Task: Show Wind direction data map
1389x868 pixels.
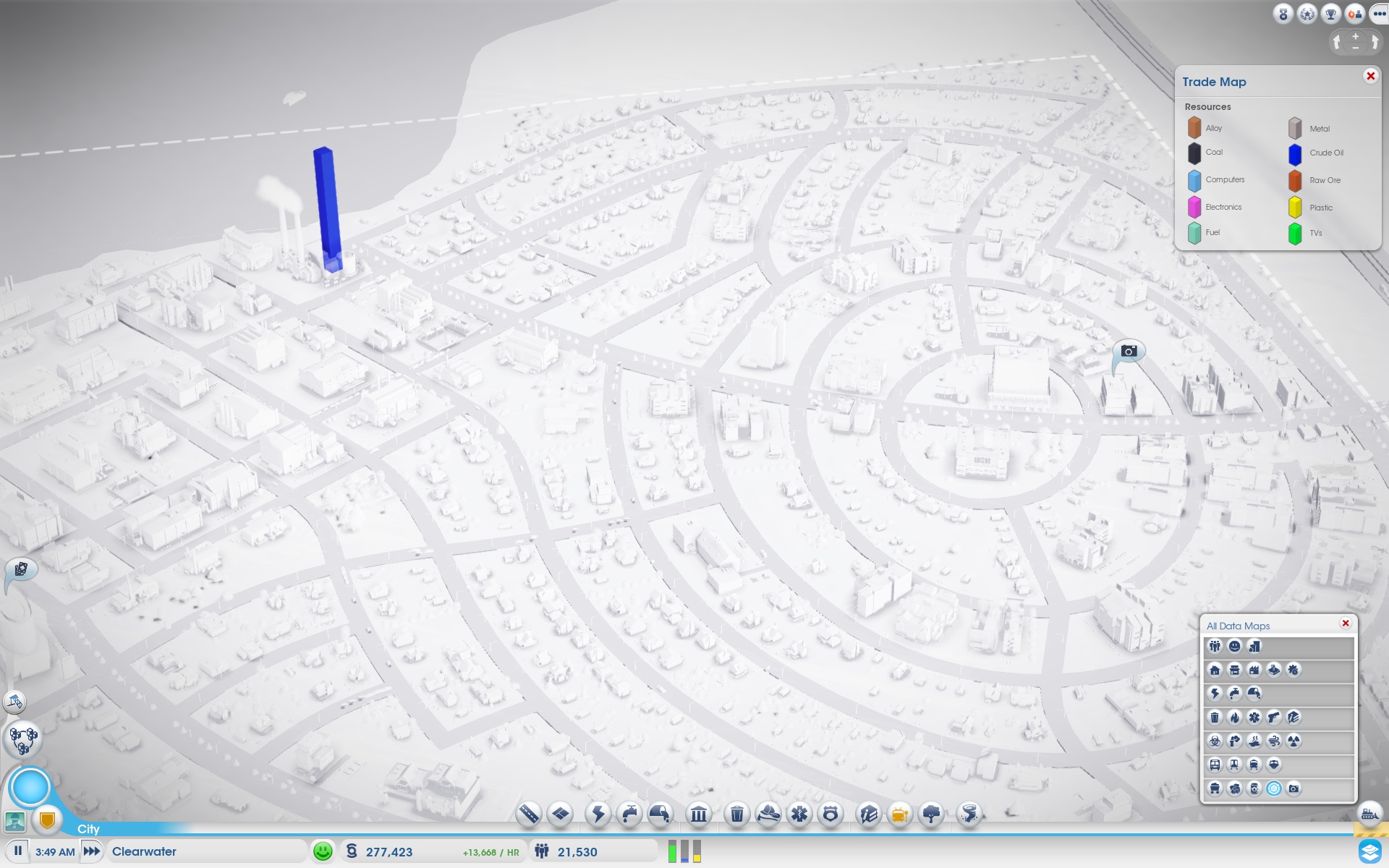Action: point(1273,741)
